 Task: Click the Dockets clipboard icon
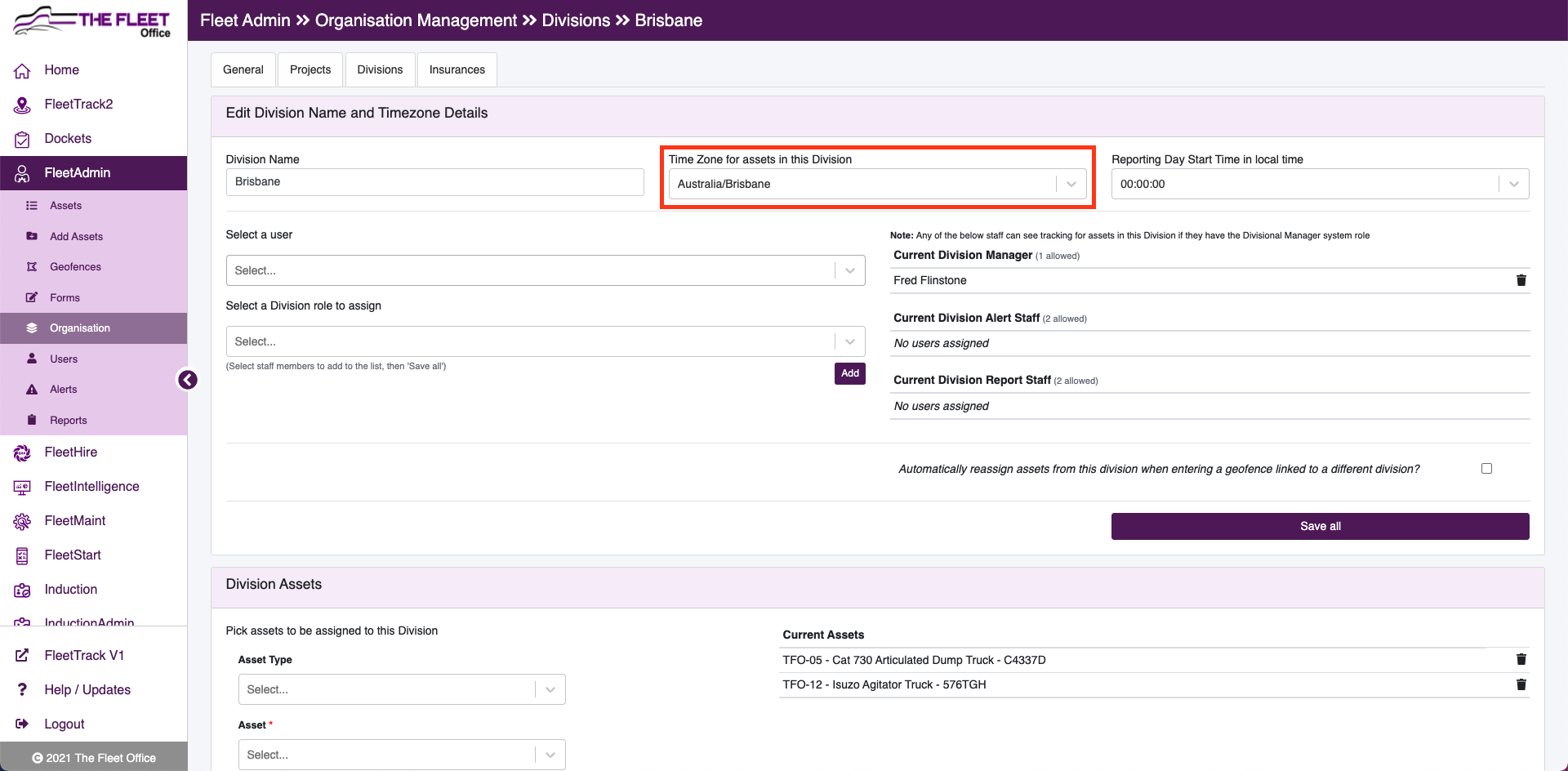click(x=22, y=139)
